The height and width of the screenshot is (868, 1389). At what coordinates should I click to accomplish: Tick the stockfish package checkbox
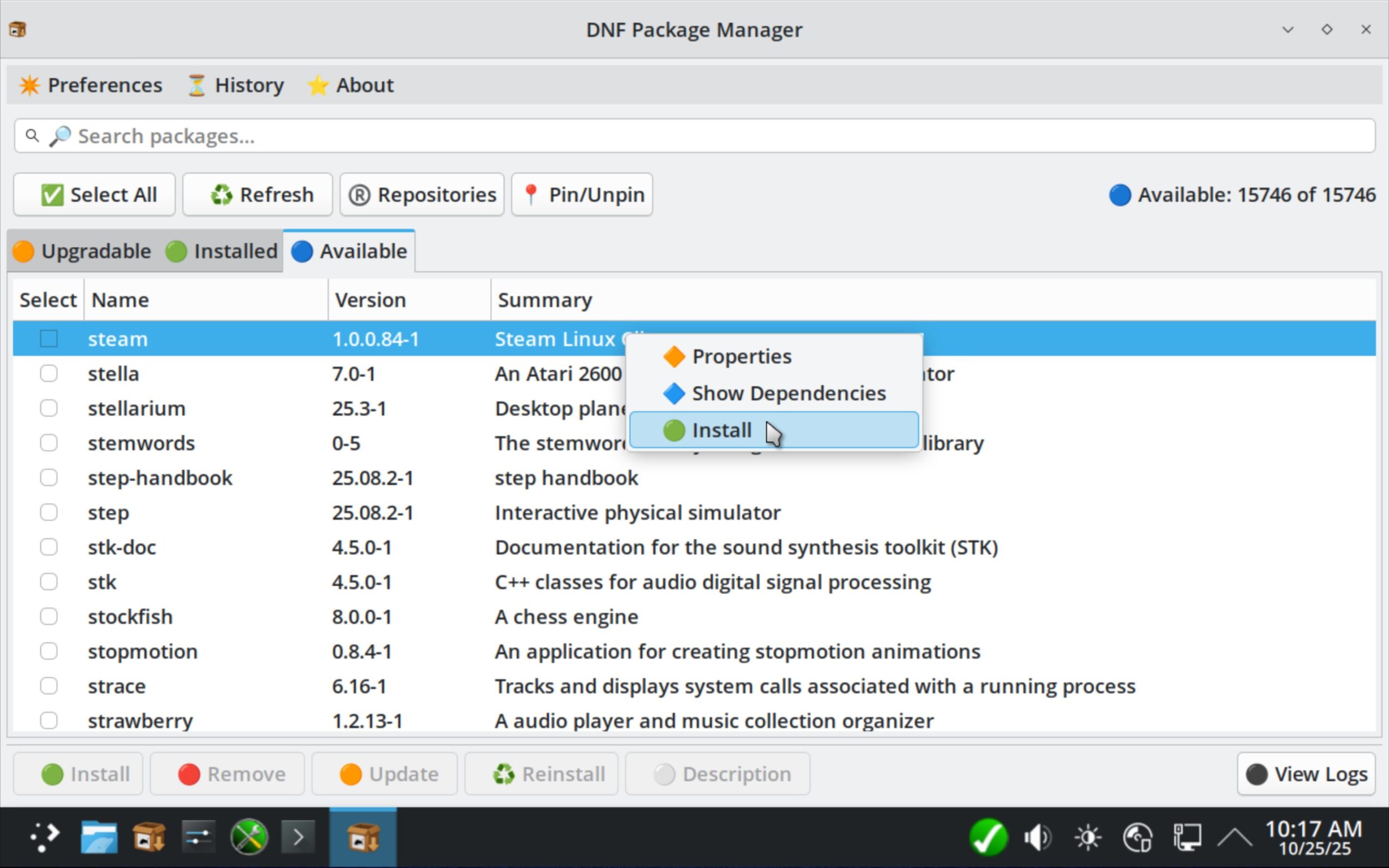point(49,617)
